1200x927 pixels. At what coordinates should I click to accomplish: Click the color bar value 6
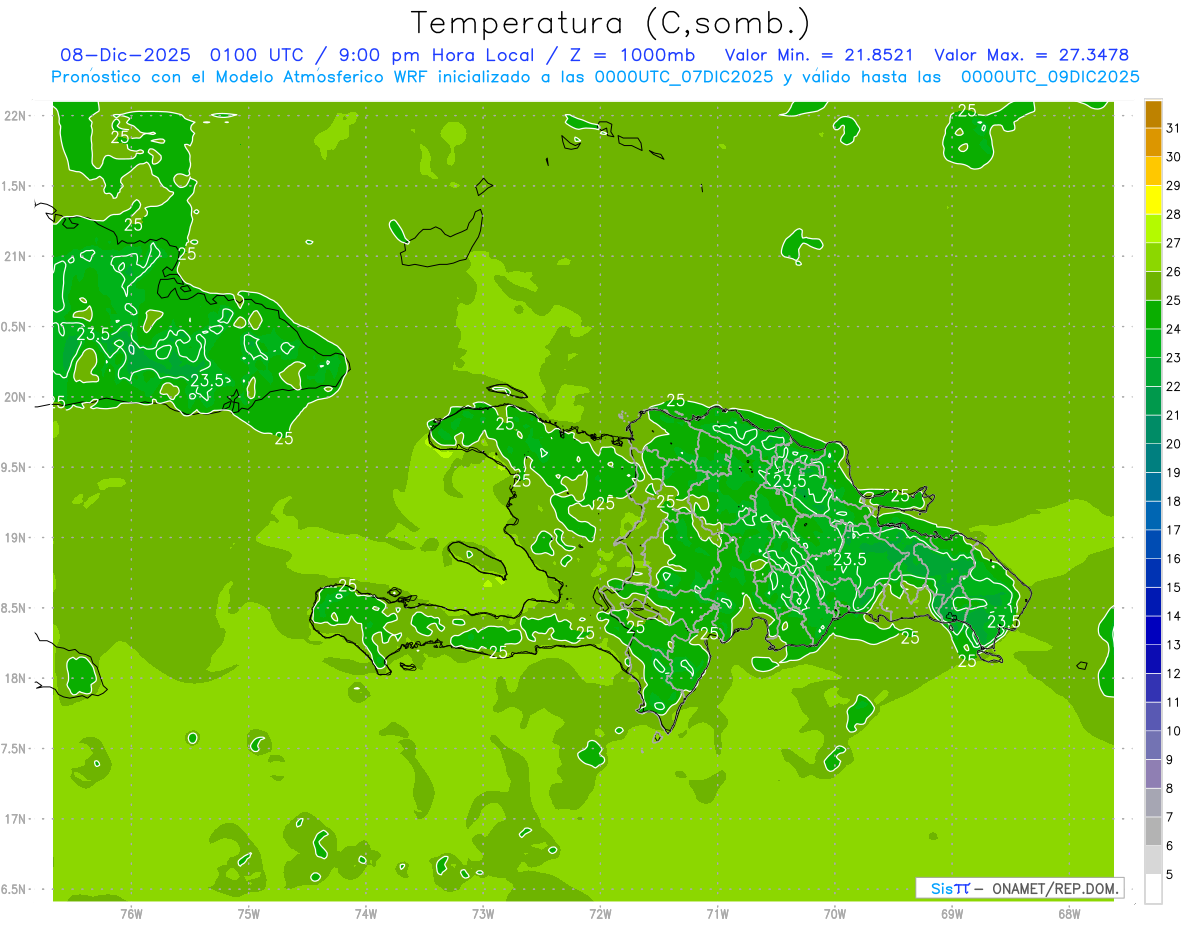point(1170,846)
